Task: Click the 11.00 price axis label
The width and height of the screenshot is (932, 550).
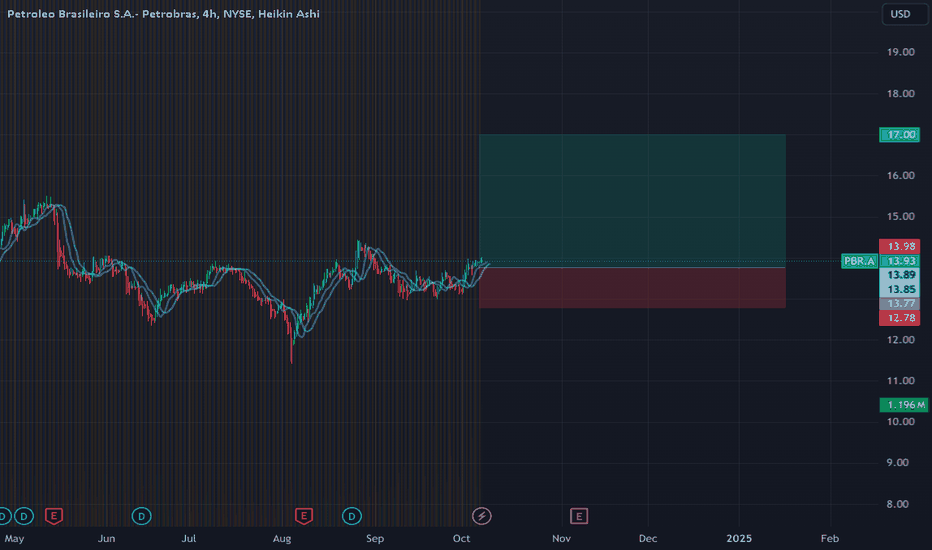Action: (900, 381)
